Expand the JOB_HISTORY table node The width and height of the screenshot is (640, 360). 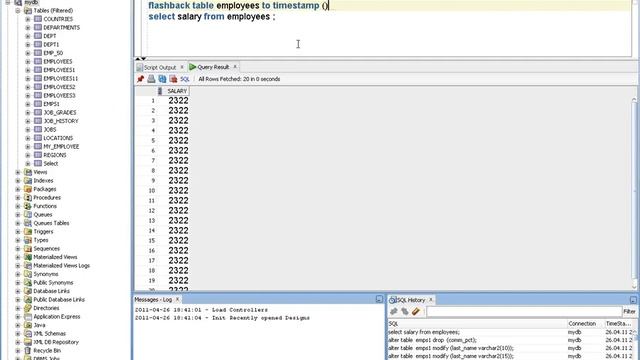click(x=28, y=121)
